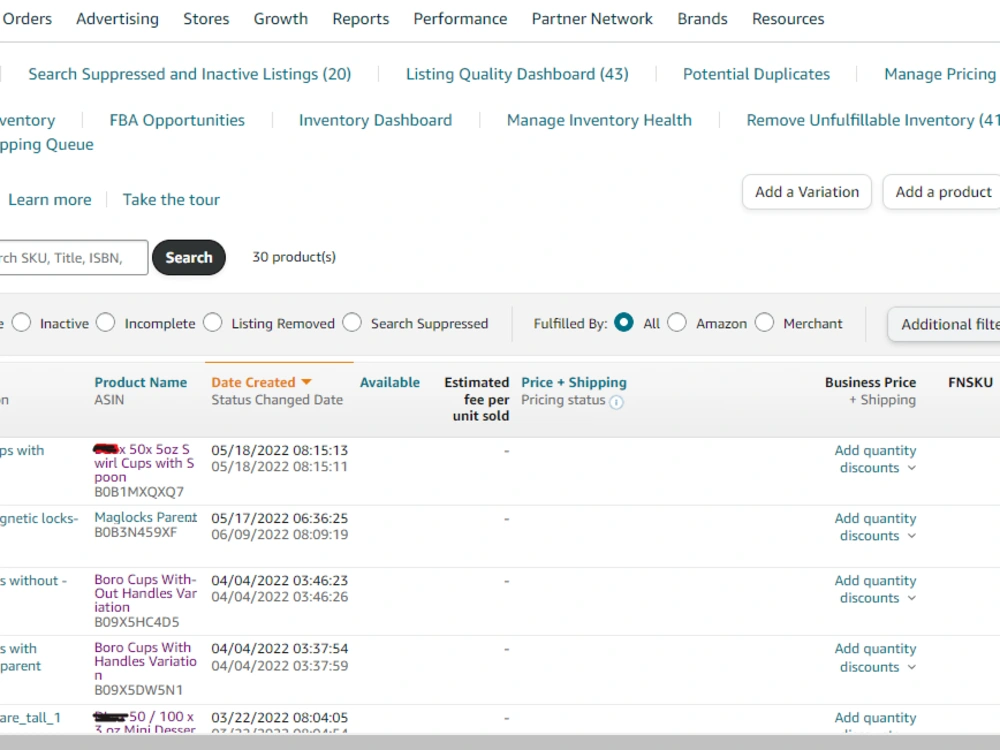1000x750 pixels.
Task: Open the Brands menu
Action: point(702,19)
